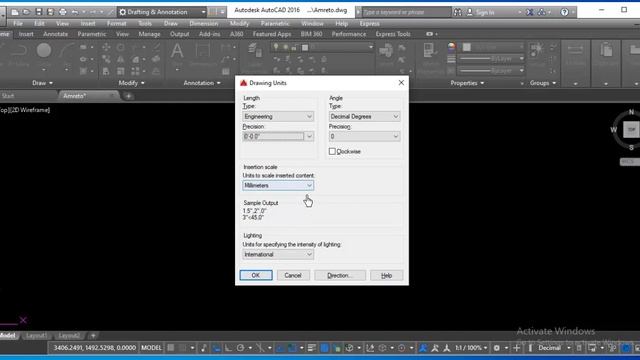Open the Angle Precision dropdown
Image resolution: width=640 pixels, height=360 pixels.
pyautogui.click(x=364, y=136)
